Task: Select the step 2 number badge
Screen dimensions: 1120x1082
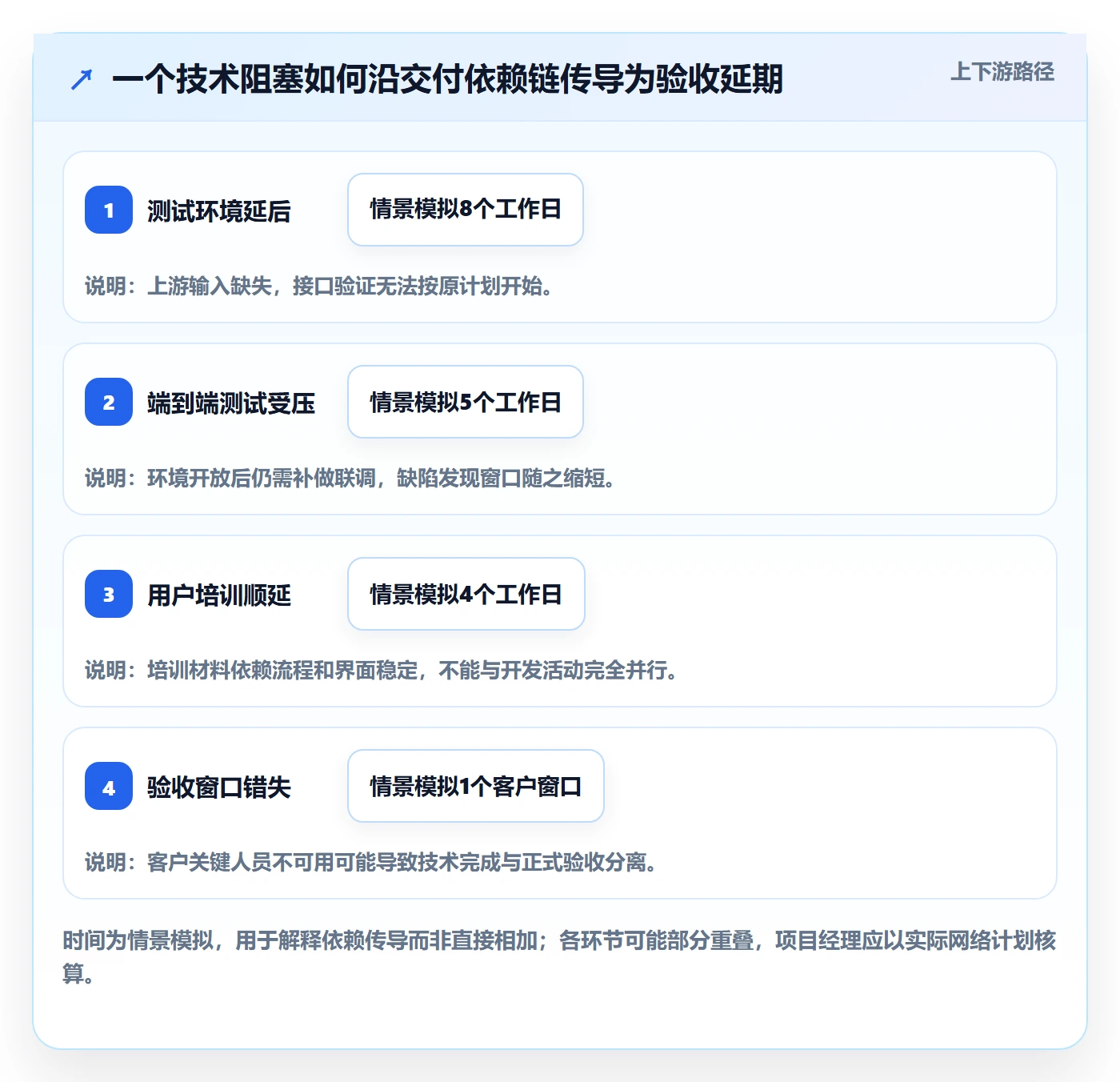Action: tap(109, 402)
